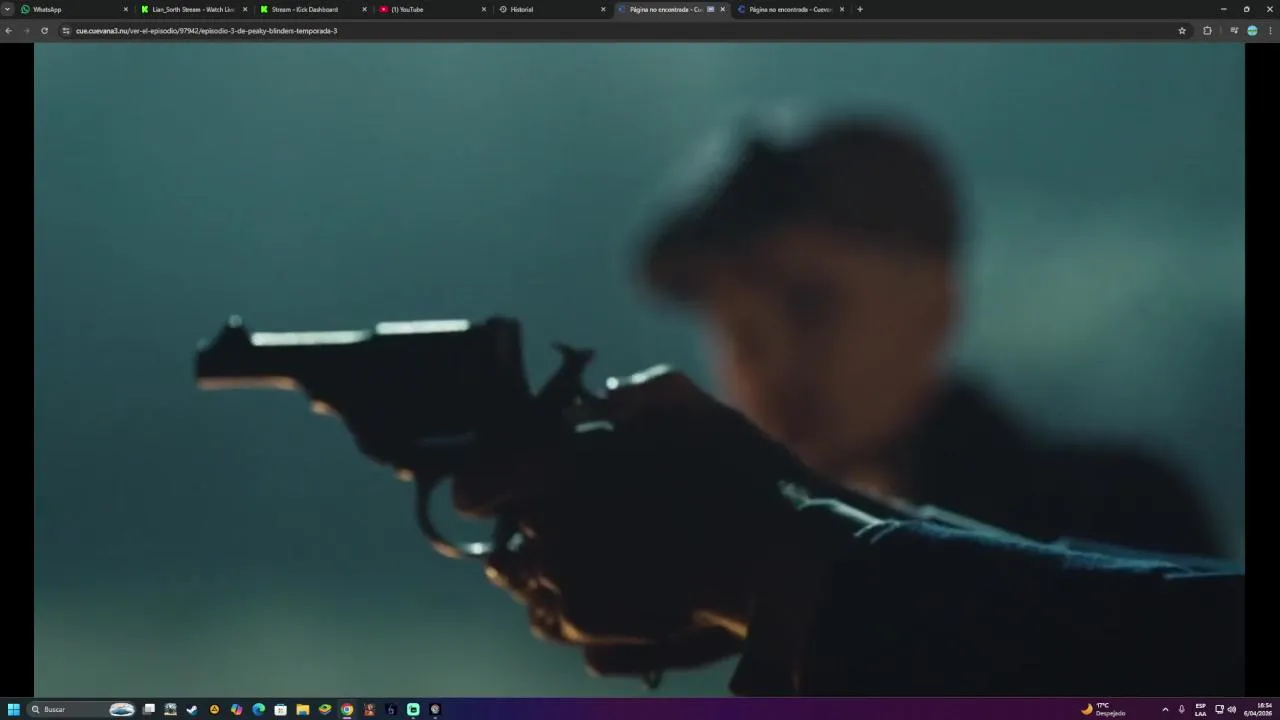Open the green Kick app taskbar icon
The width and height of the screenshot is (1280, 720).
(x=413, y=709)
